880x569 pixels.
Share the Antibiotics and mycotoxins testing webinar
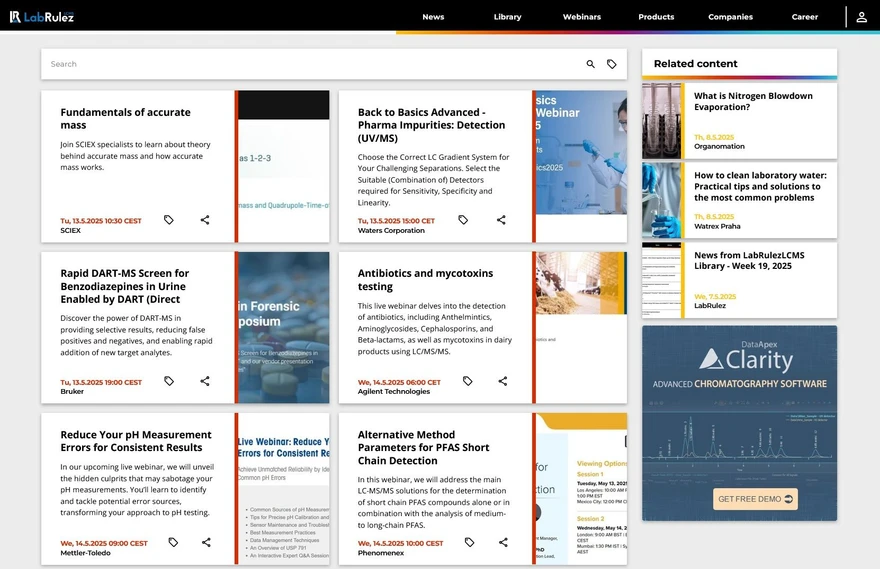point(503,381)
